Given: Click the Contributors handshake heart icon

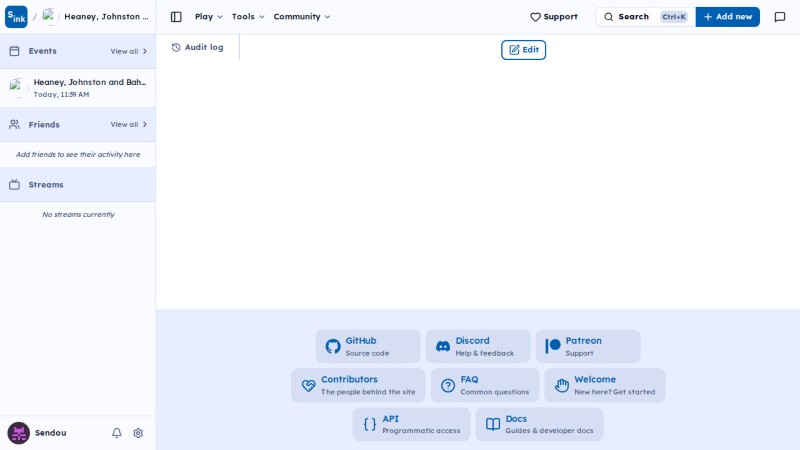Looking at the screenshot, I should [309, 385].
